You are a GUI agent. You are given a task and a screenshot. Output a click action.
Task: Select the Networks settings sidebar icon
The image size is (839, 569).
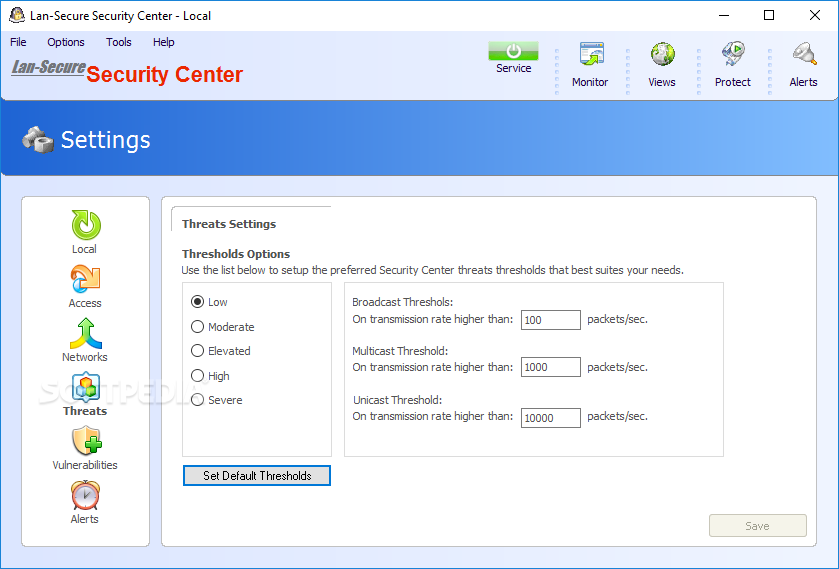tap(86, 333)
